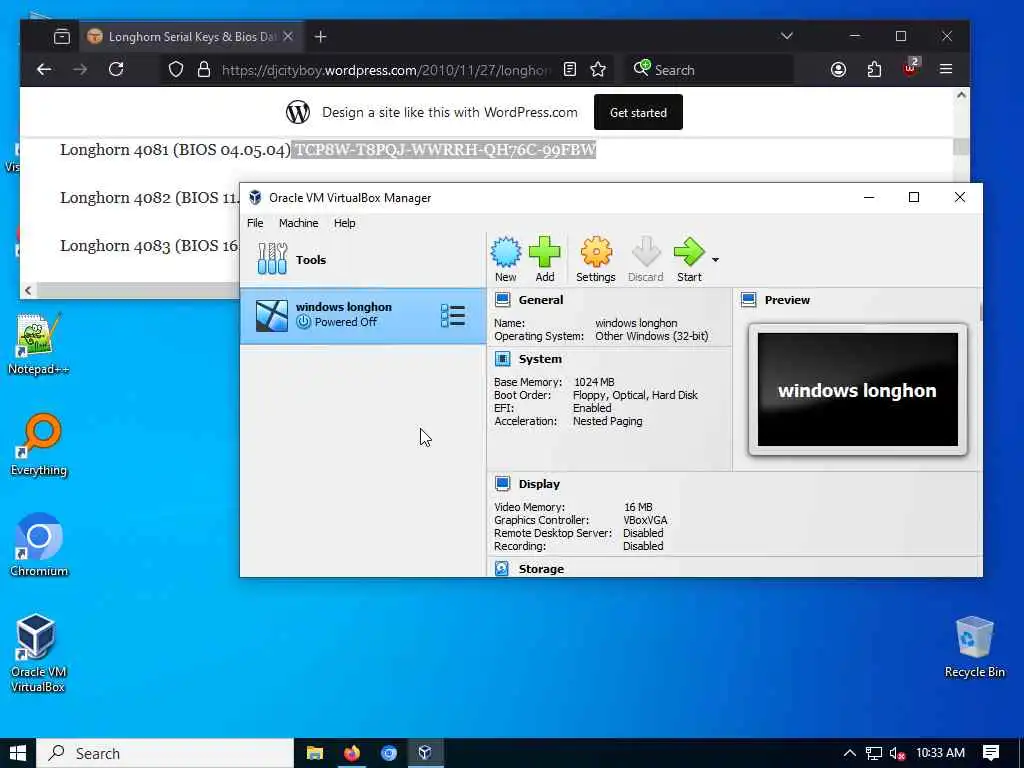Select the windows longhon VM in list
The height and width of the screenshot is (768, 1024).
(362, 315)
